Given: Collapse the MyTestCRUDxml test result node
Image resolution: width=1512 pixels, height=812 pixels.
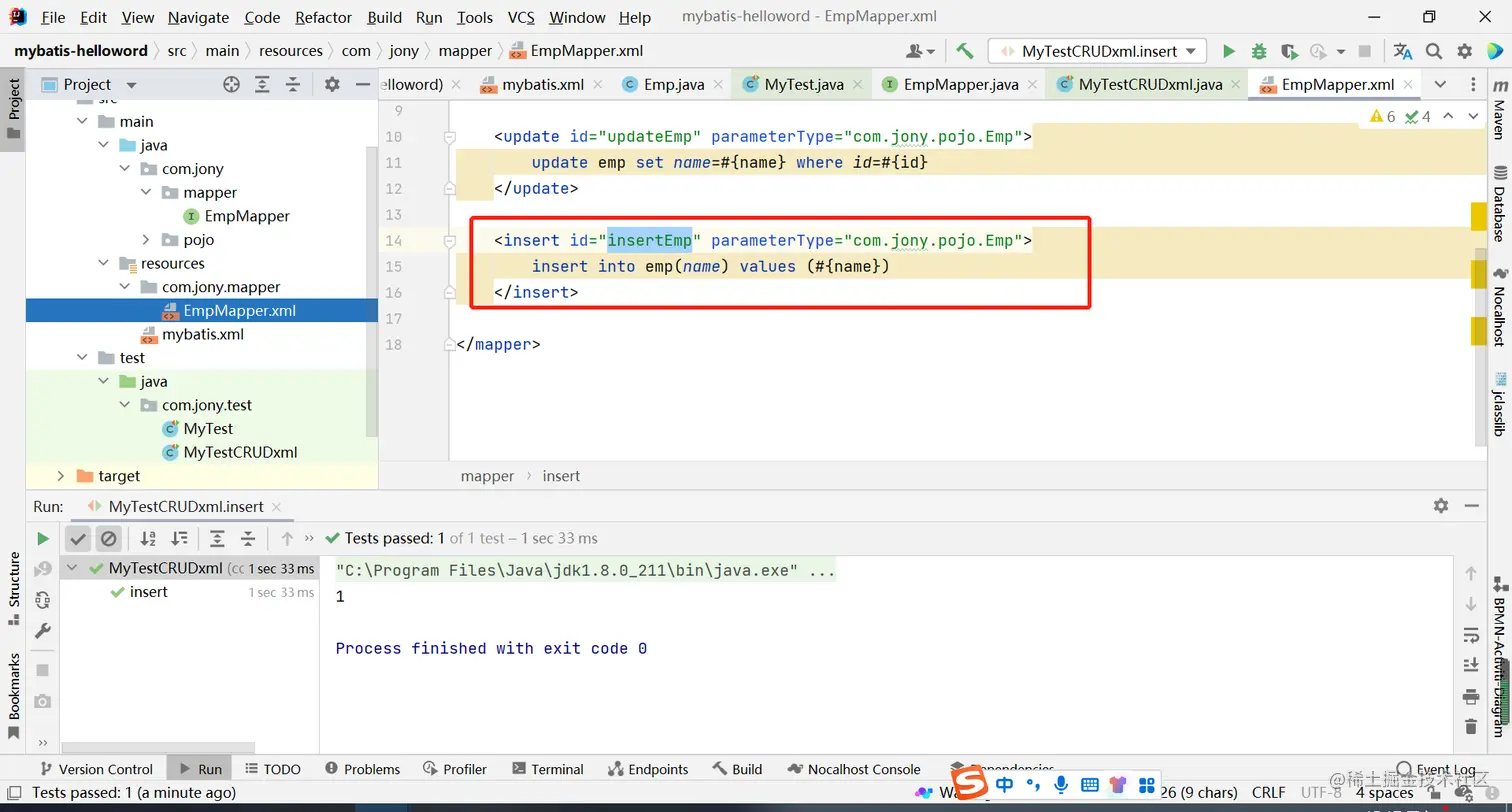Looking at the screenshot, I should pos(71,568).
